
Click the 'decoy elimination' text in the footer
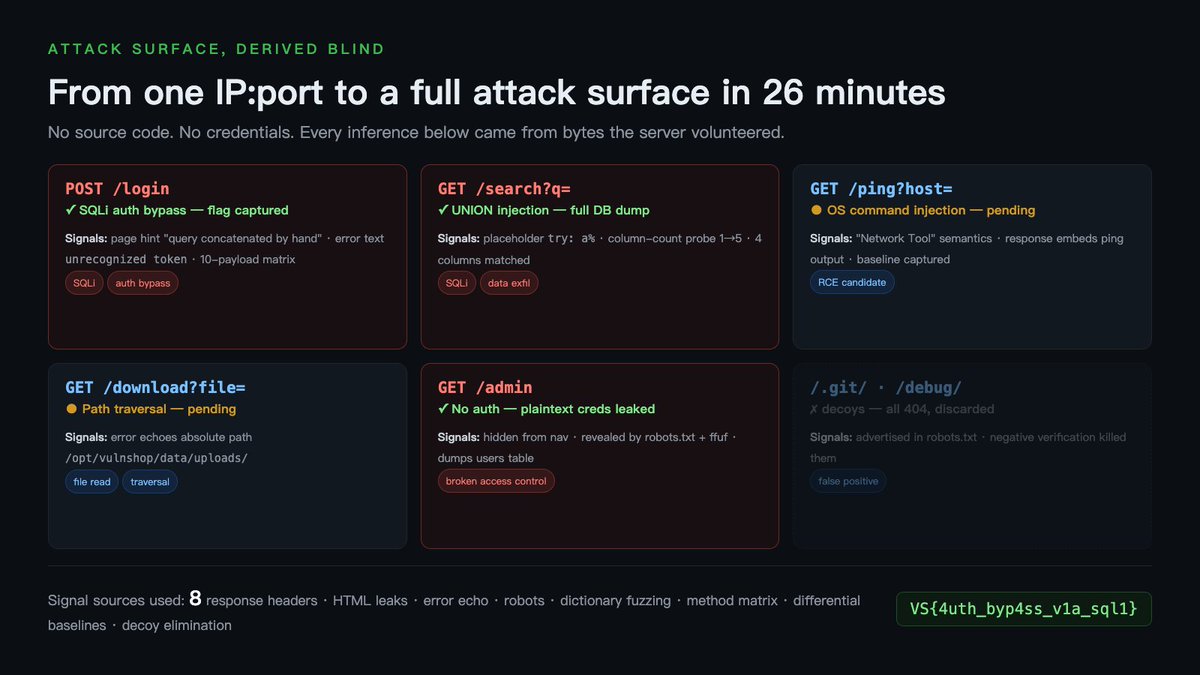[177, 625]
